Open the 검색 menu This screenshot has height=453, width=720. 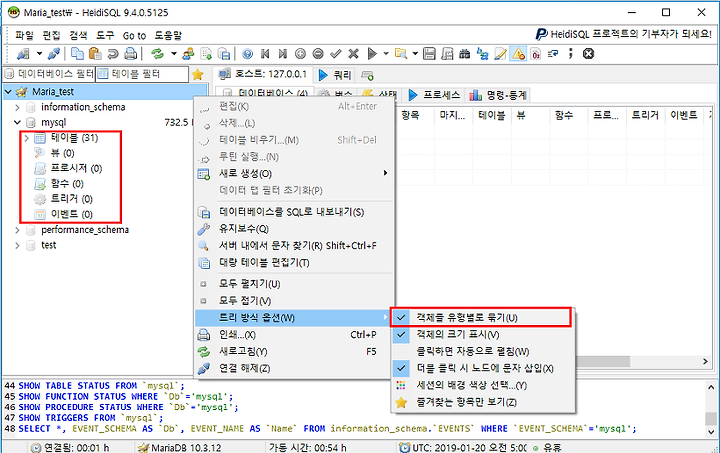[x=78, y=35]
